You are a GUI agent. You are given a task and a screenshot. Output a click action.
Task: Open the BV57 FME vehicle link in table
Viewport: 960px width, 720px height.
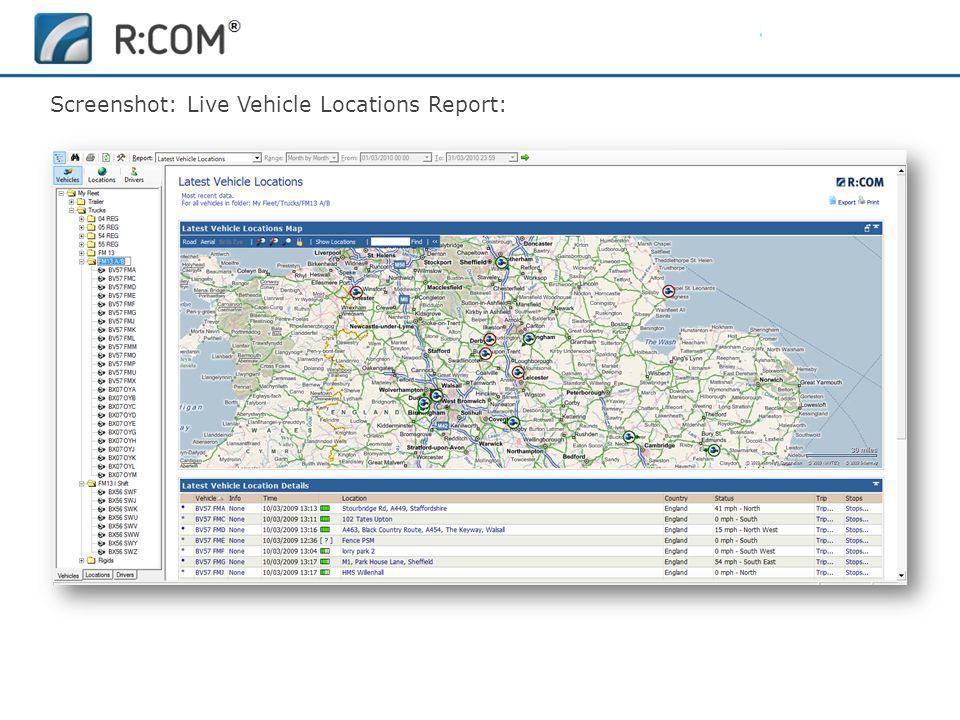pyautogui.click(x=210, y=541)
